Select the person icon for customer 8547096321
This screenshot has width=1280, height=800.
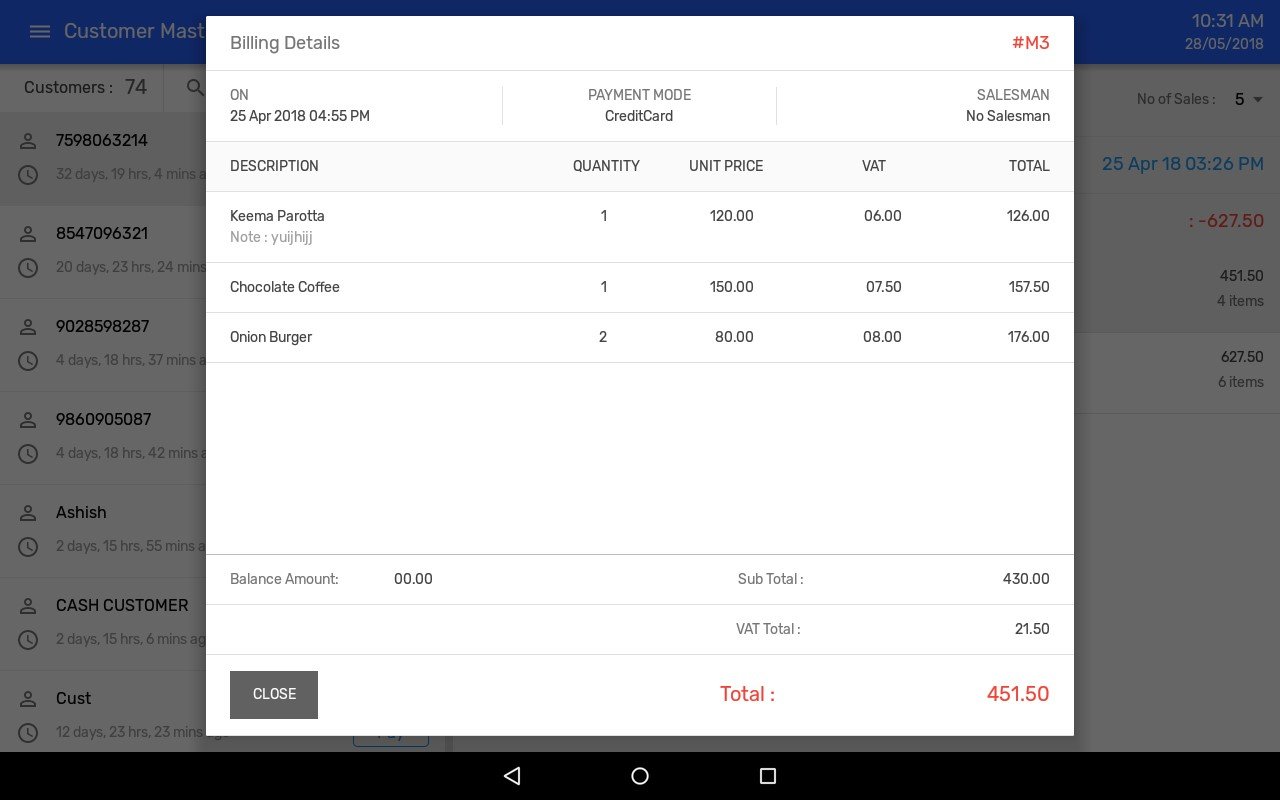pos(28,233)
